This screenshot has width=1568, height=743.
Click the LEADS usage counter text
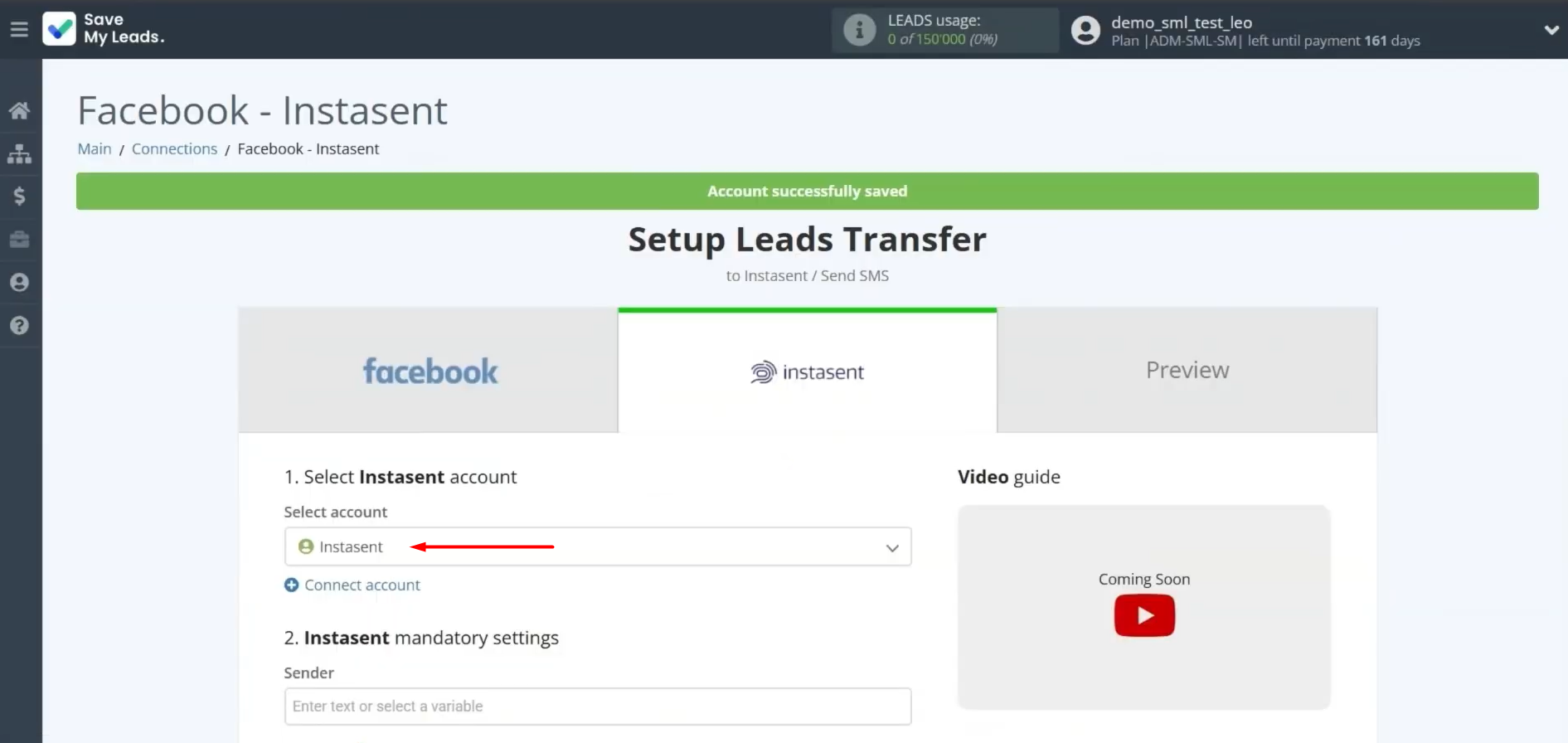pos(942,39)
